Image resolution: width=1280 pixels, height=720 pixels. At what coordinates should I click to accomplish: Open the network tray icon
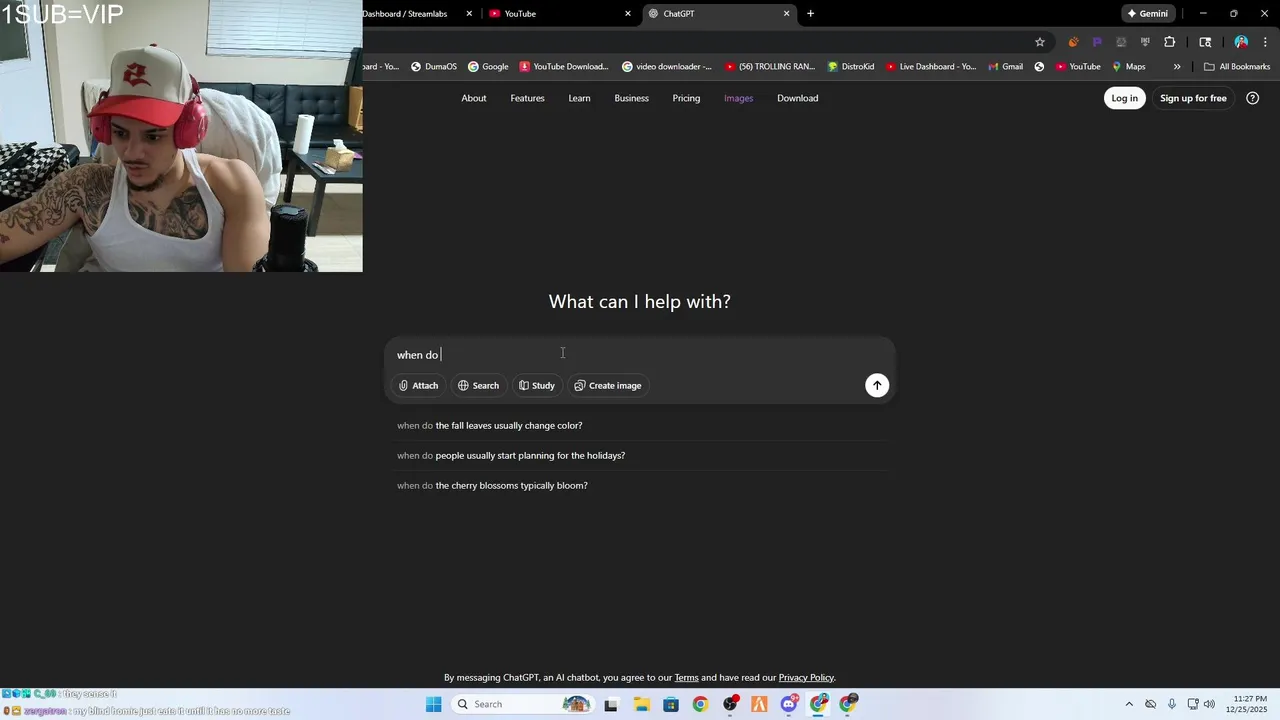click(x=1192, y=704)
